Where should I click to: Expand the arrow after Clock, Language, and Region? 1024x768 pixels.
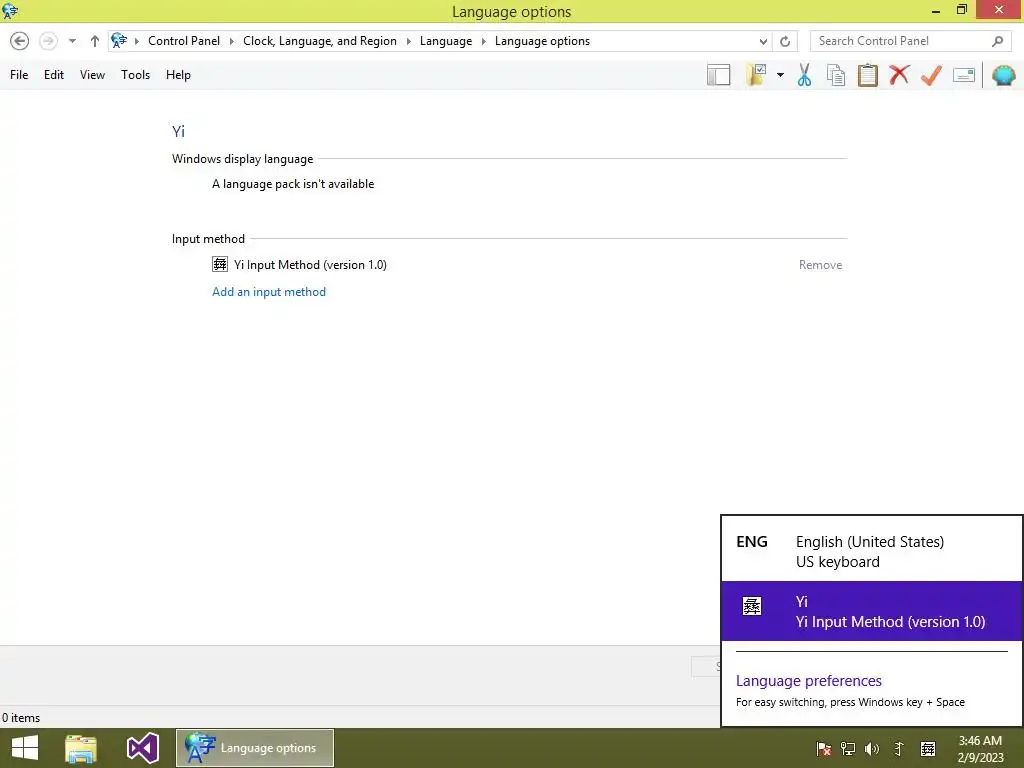point(408,41)
